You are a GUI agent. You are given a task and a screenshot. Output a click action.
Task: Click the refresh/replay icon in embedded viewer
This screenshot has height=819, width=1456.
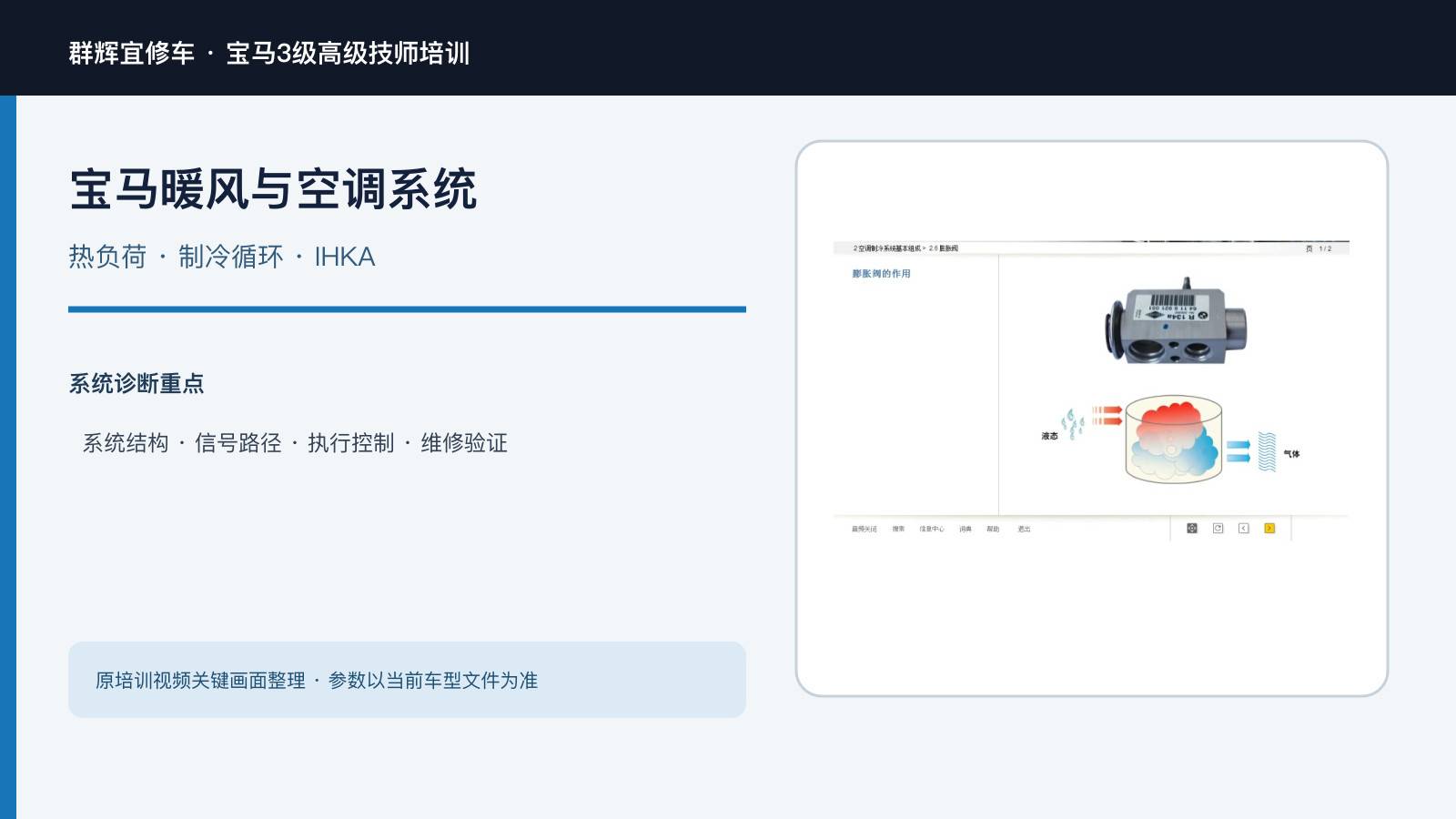tap(1218, 528)
